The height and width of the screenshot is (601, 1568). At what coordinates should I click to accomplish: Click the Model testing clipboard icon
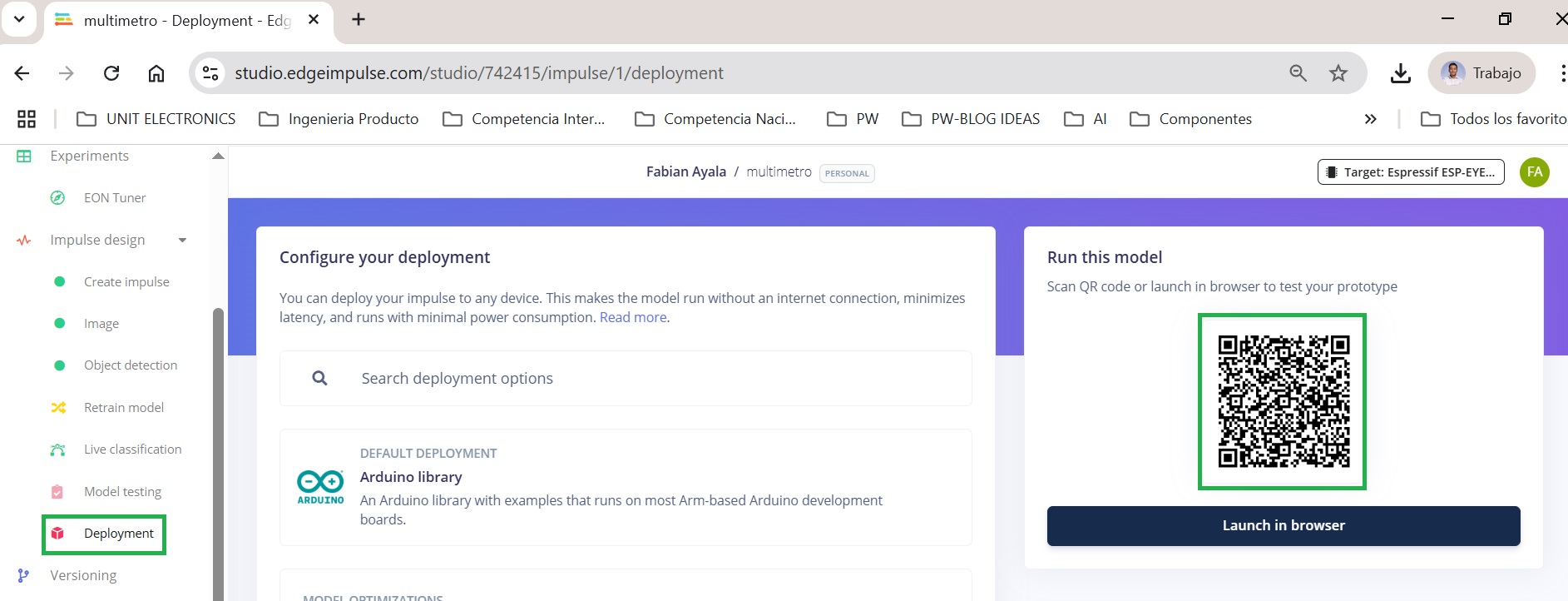pyautogui.click(x=57, y=491)
